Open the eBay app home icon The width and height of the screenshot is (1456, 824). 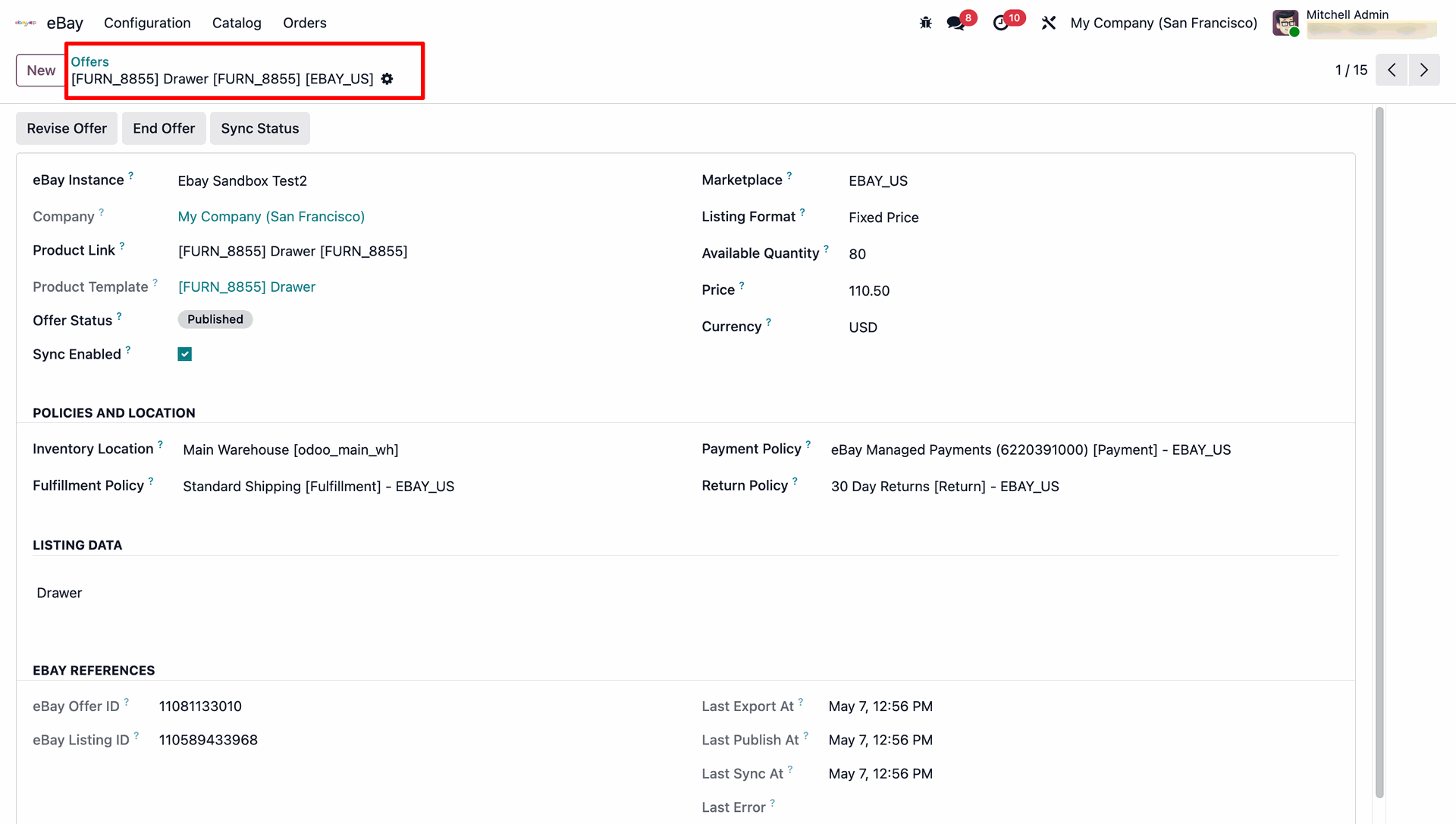26,23
